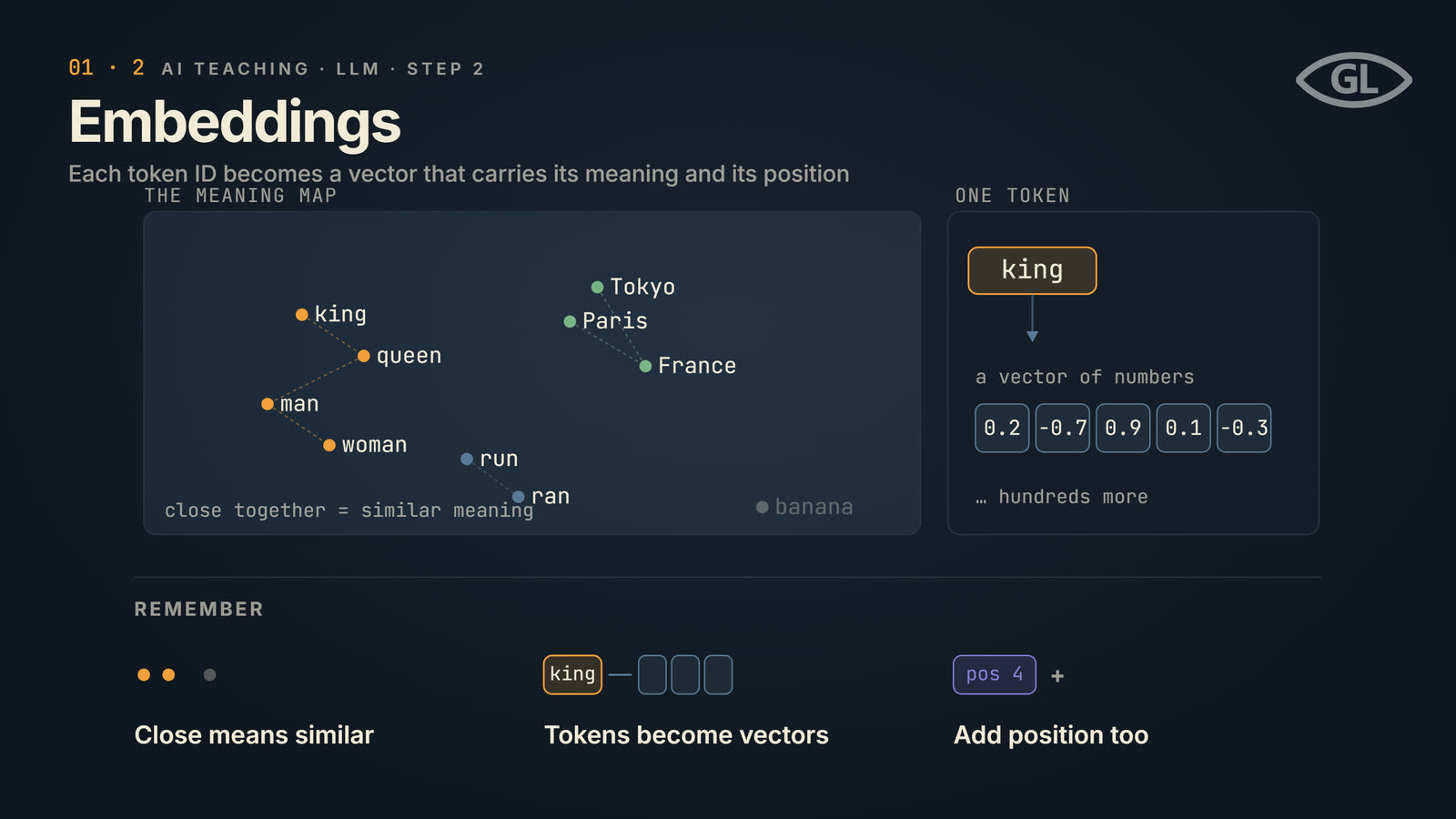Select the vector cell showing 0.2
1456x819 pixels.
click(1002, 428)
